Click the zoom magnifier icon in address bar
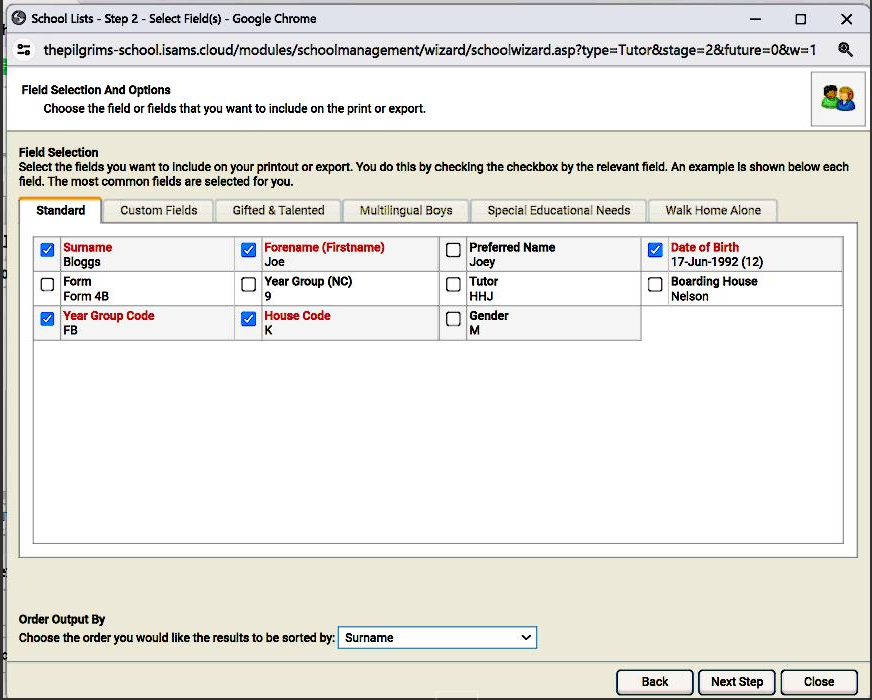The image size is (872, 700). 845,50
